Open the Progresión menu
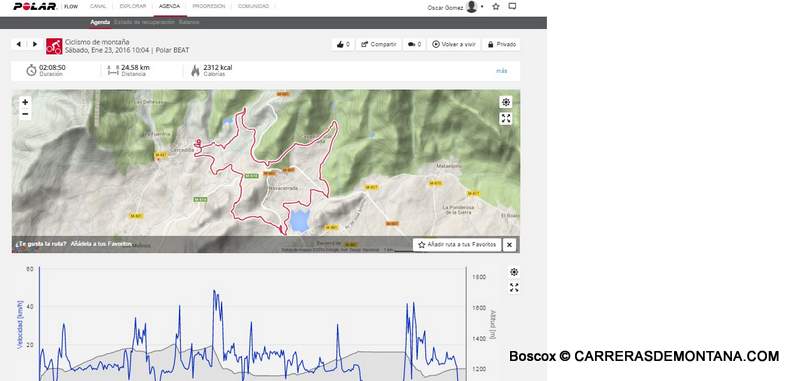This screenshot has height=381, width=800. [x=209, y=6]
